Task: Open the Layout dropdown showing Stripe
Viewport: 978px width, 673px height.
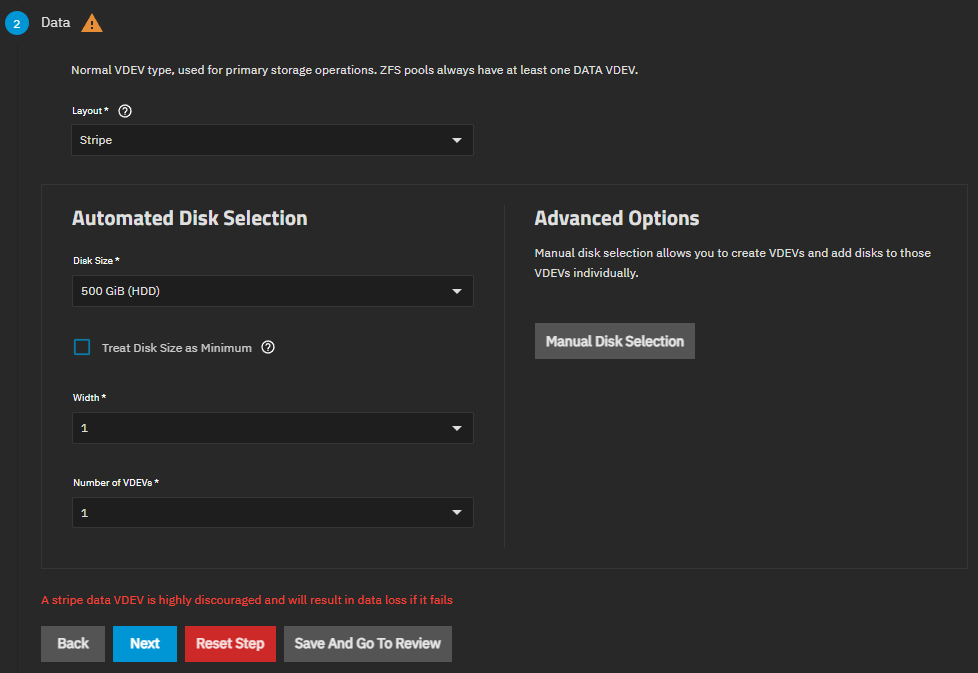Action: 260,141
